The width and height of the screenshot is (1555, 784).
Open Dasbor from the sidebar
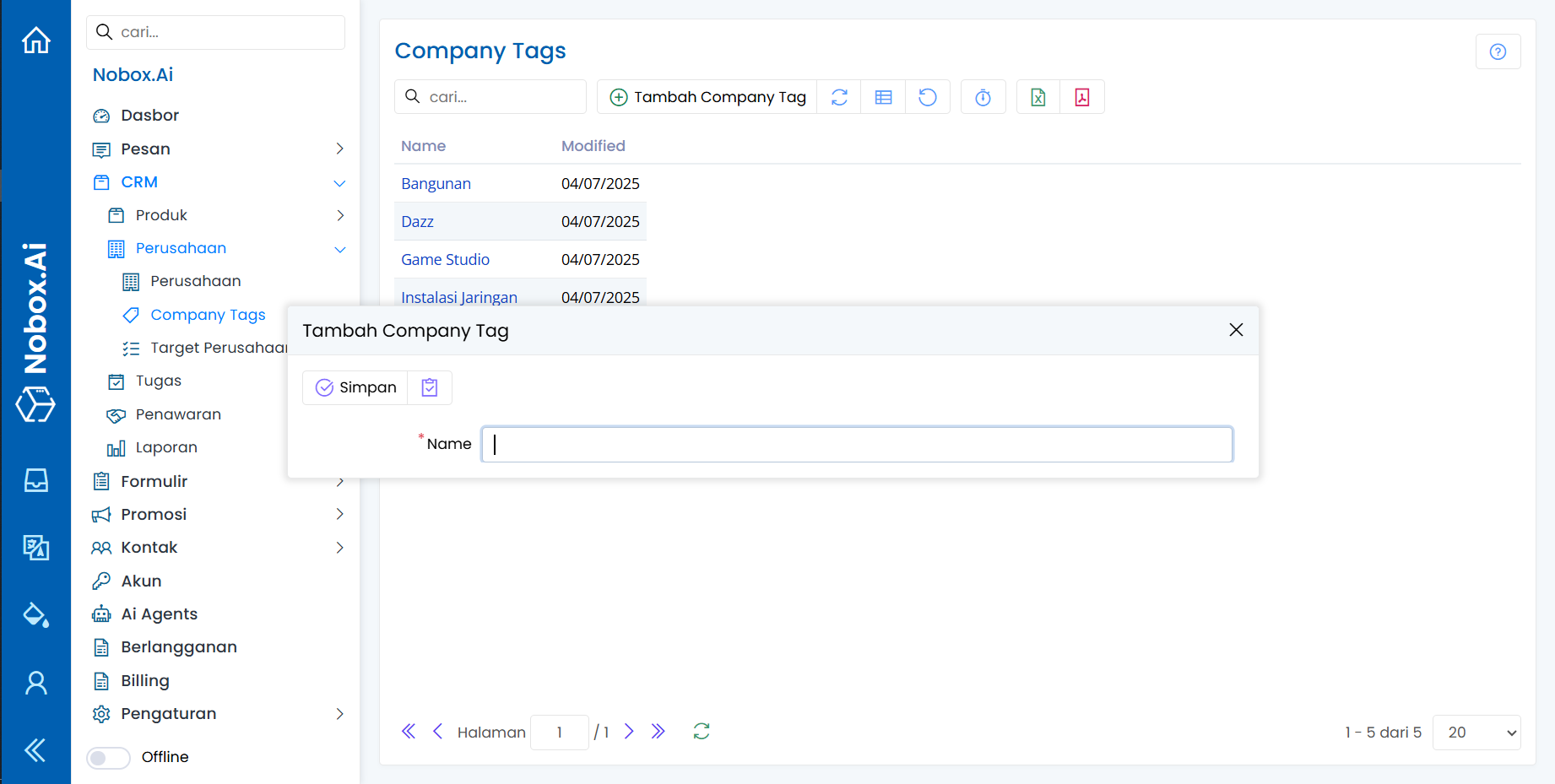point(149,116)
